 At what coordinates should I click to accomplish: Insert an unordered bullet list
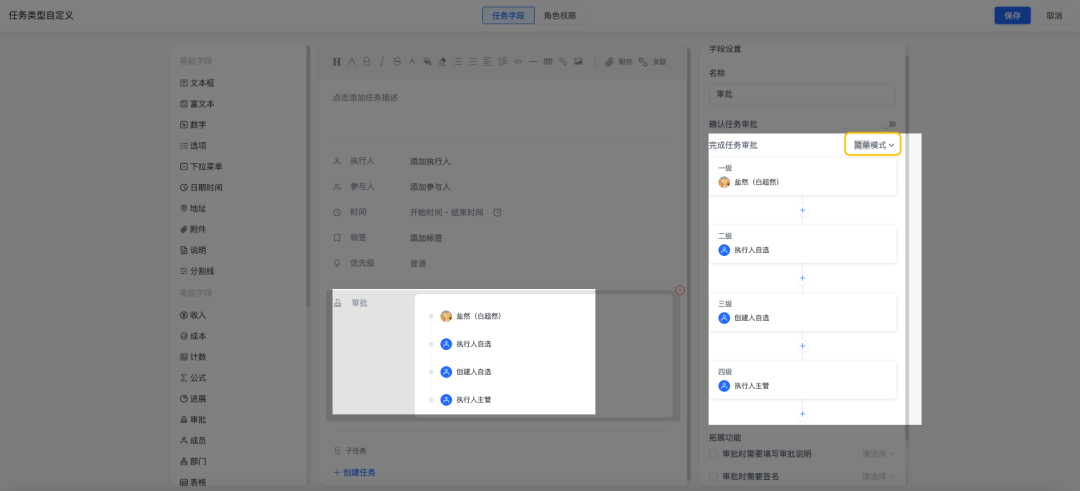pos(472,61)
